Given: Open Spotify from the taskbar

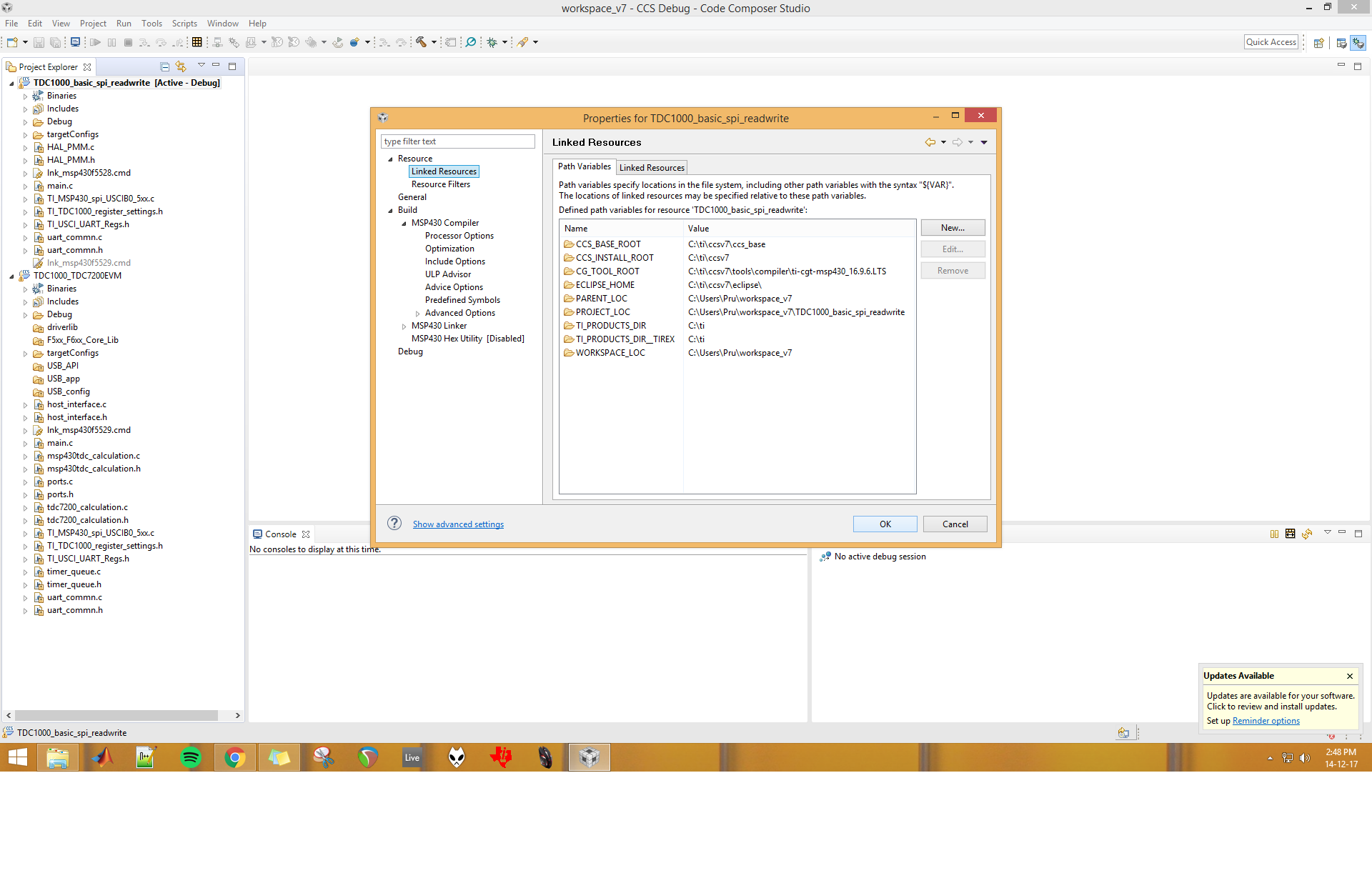Looking at the screenshot, I should pos(191,757).
